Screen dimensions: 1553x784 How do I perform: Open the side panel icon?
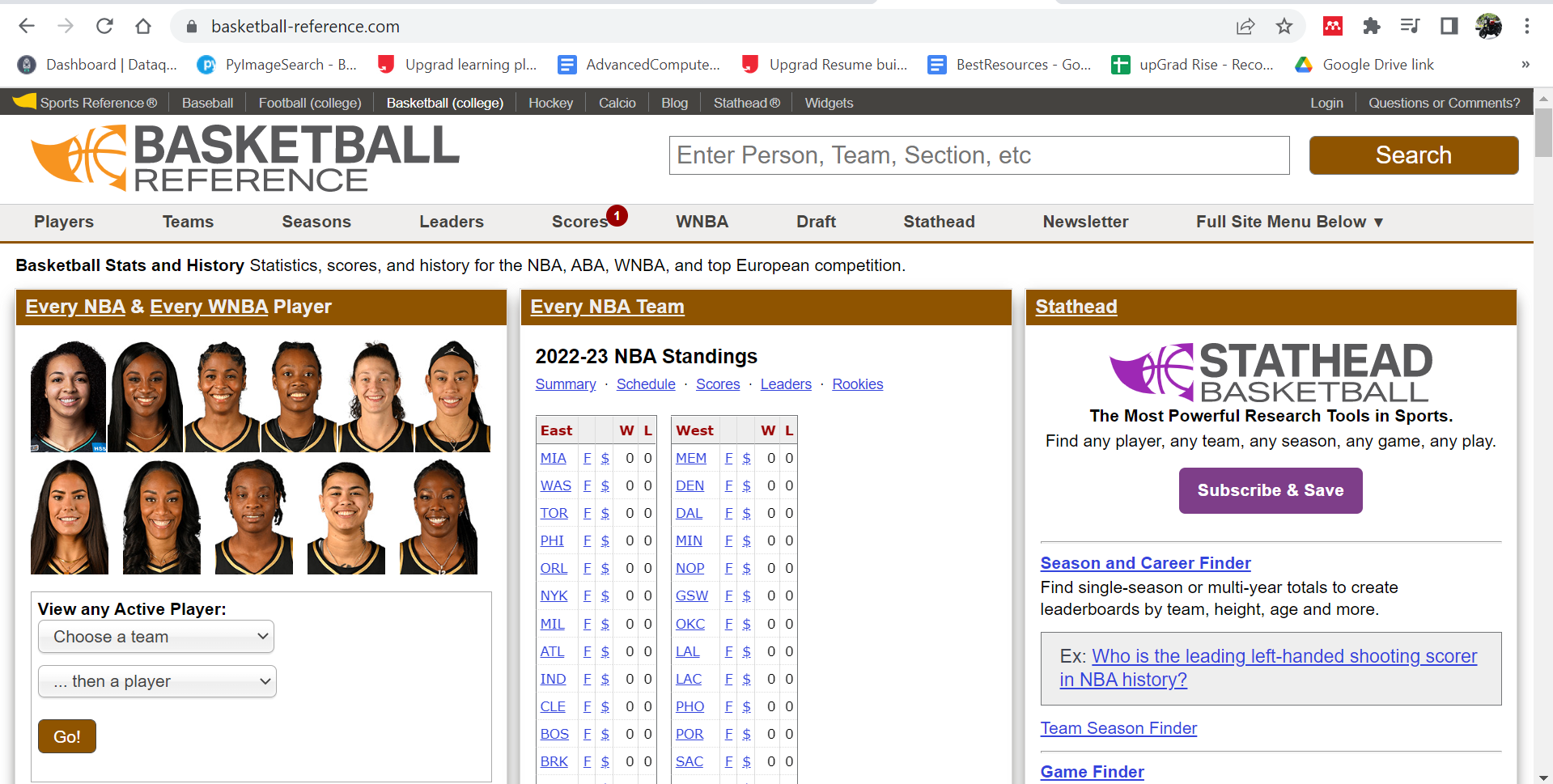coord(1449,26)
